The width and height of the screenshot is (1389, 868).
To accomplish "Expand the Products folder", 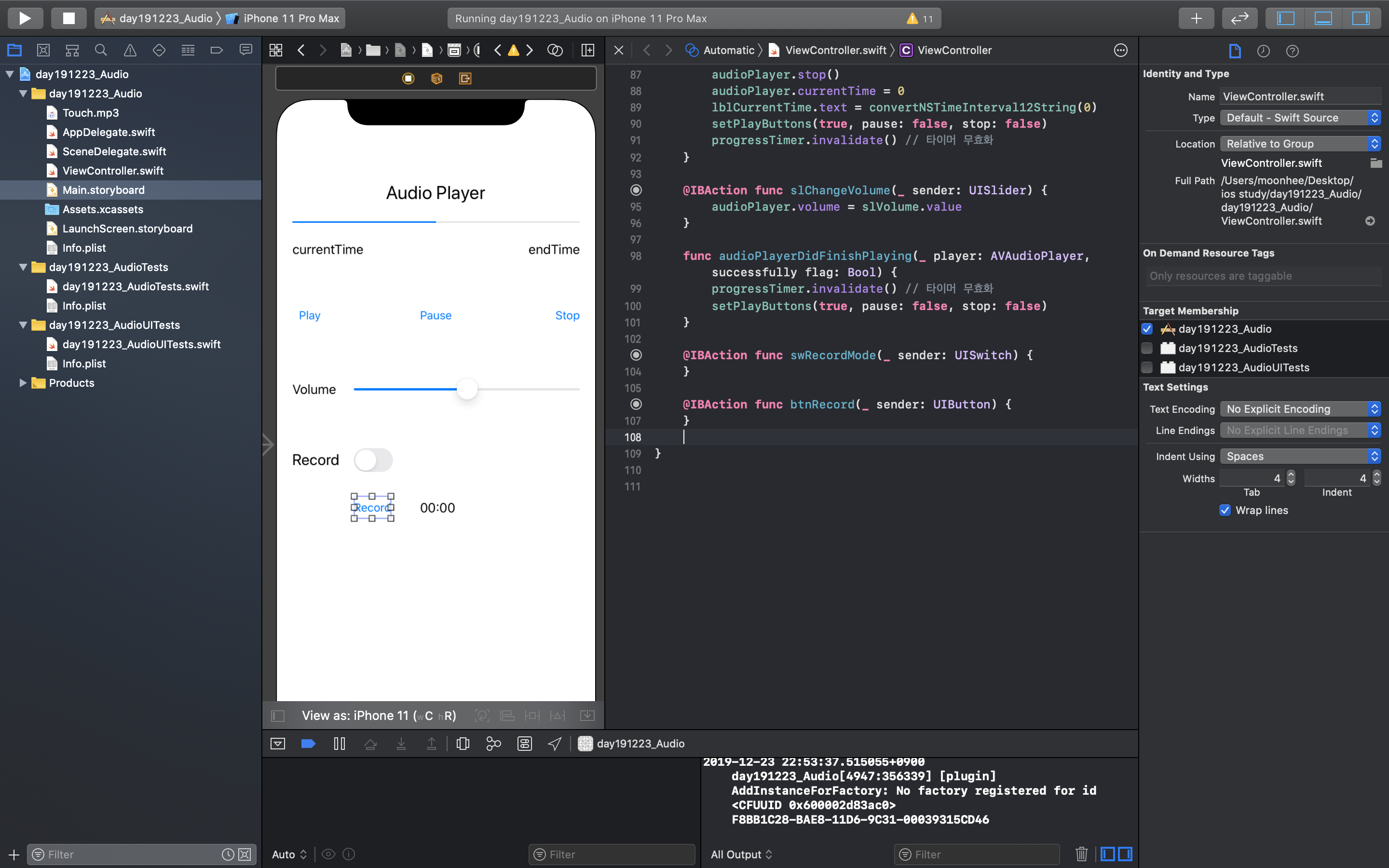I will click(x=23, y=383).
